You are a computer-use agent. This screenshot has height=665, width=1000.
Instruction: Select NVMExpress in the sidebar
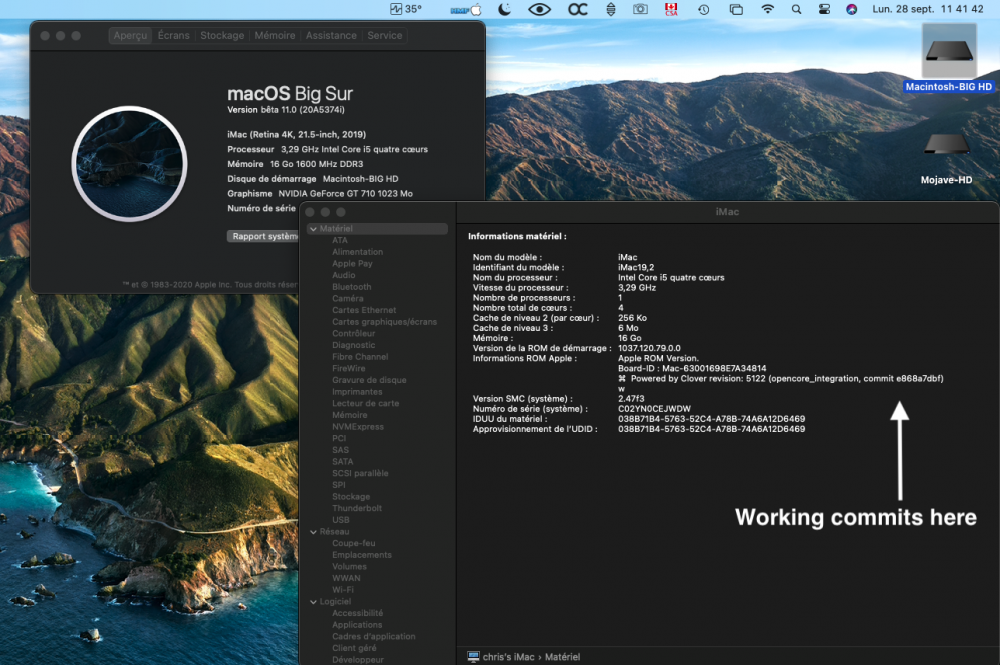coord(358,427)
